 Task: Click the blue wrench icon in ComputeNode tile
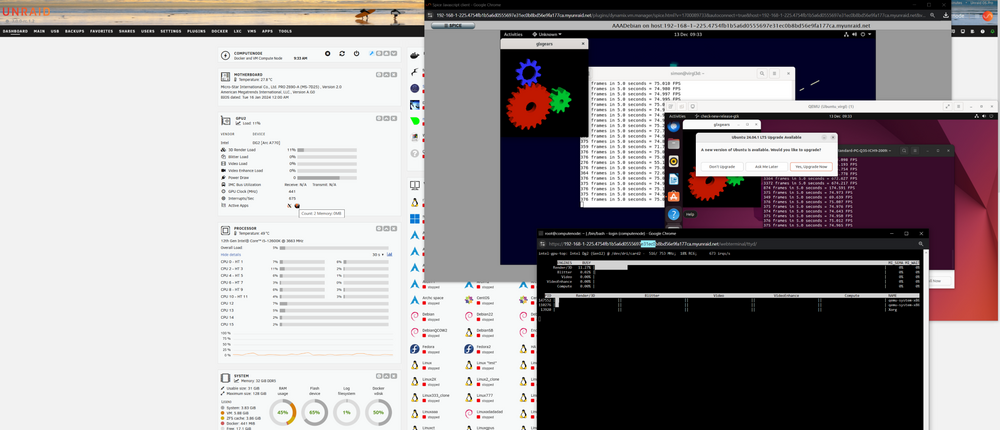[371, 54]
